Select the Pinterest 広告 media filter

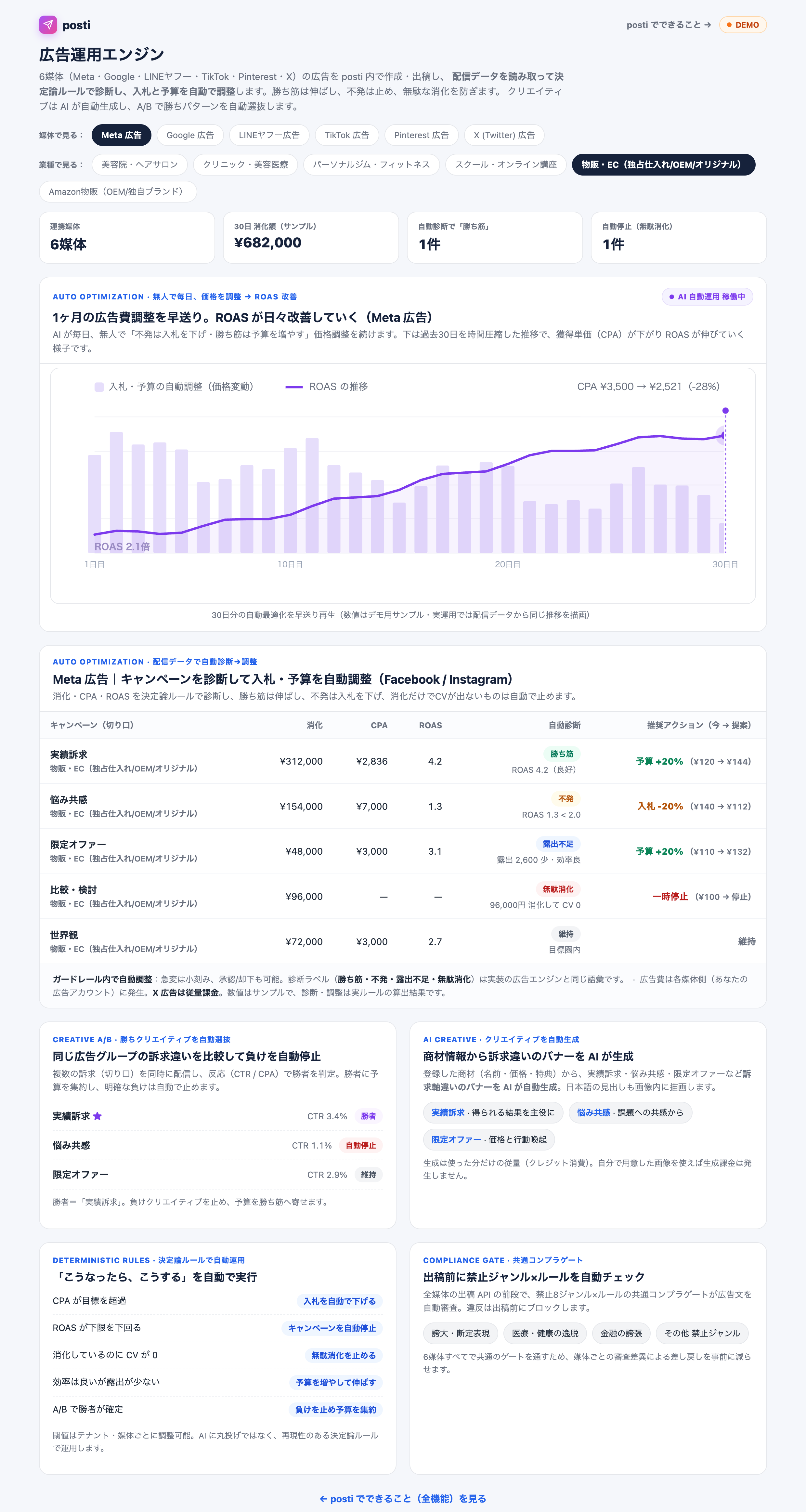tap(421, 135)
